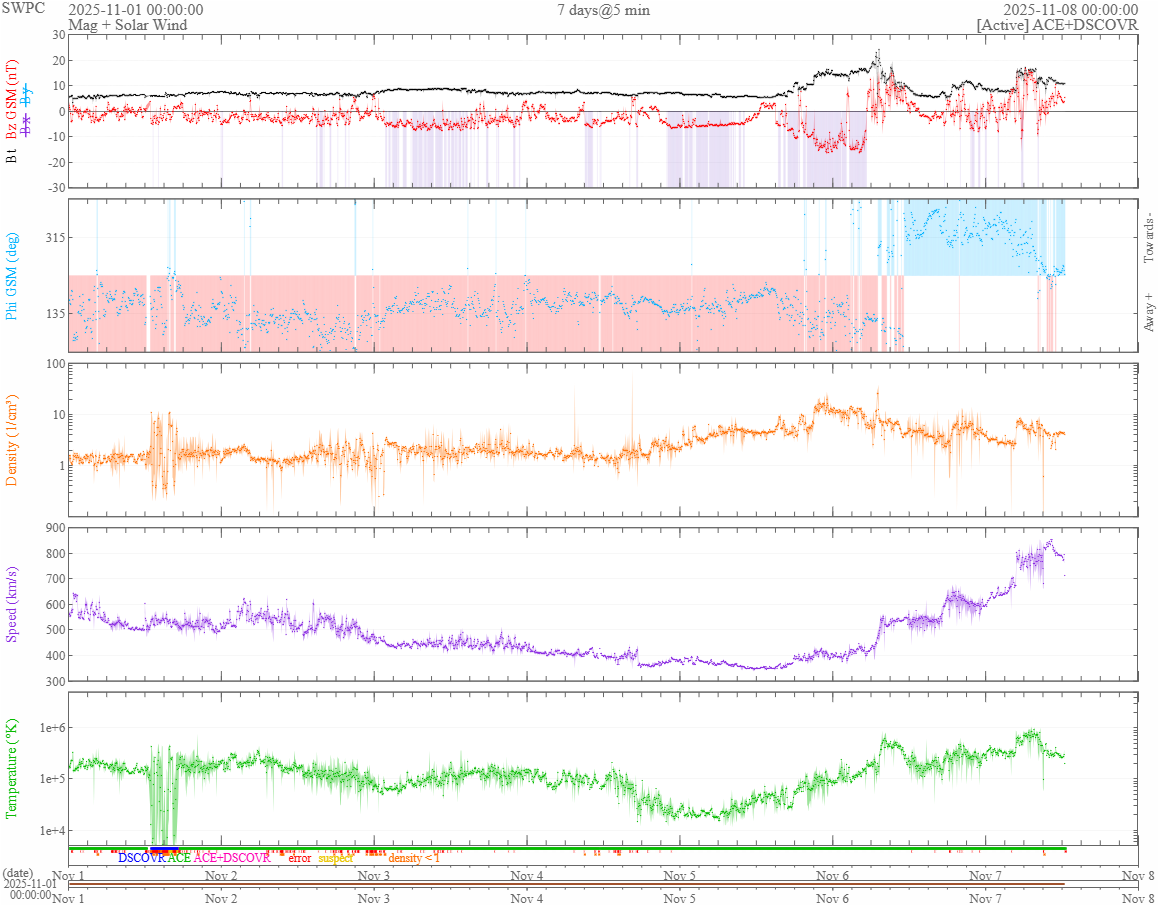The image size is (1158, 905).
Task: Open the 7 days@5 min timespan selector
Action: pos(603,10)
